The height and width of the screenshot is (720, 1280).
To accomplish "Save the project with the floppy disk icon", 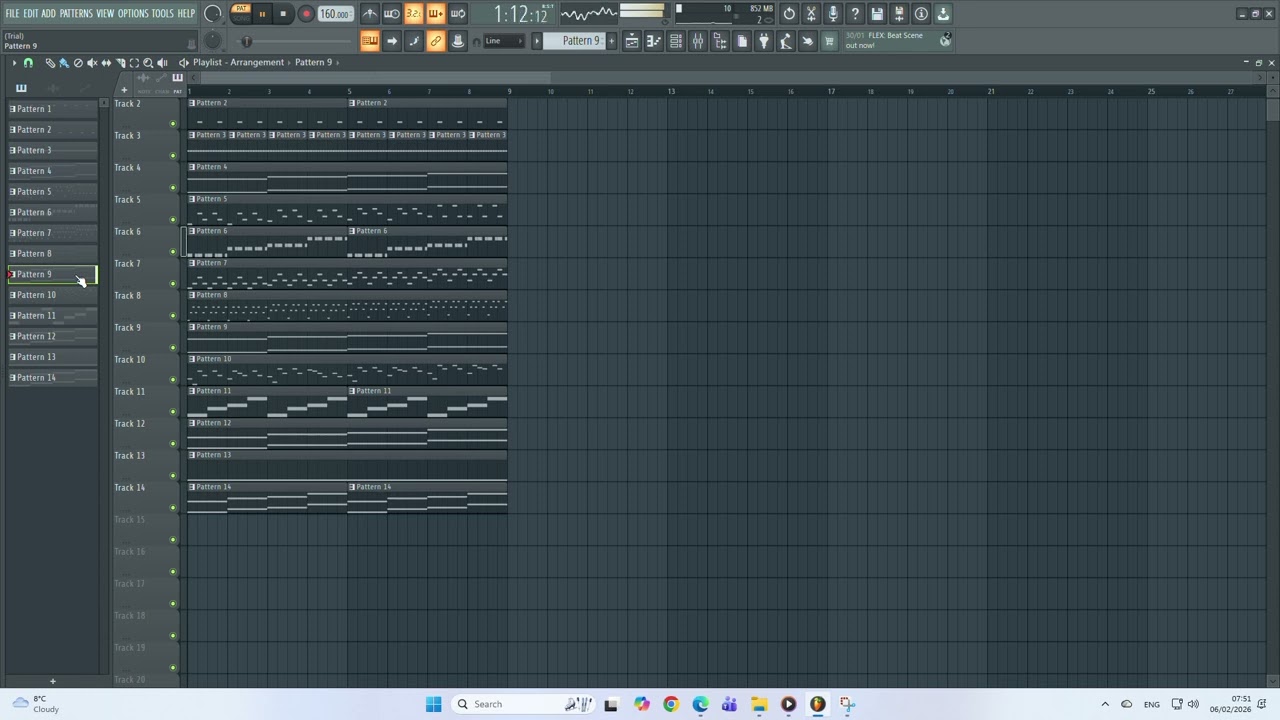I will click(x=877, y=14).
